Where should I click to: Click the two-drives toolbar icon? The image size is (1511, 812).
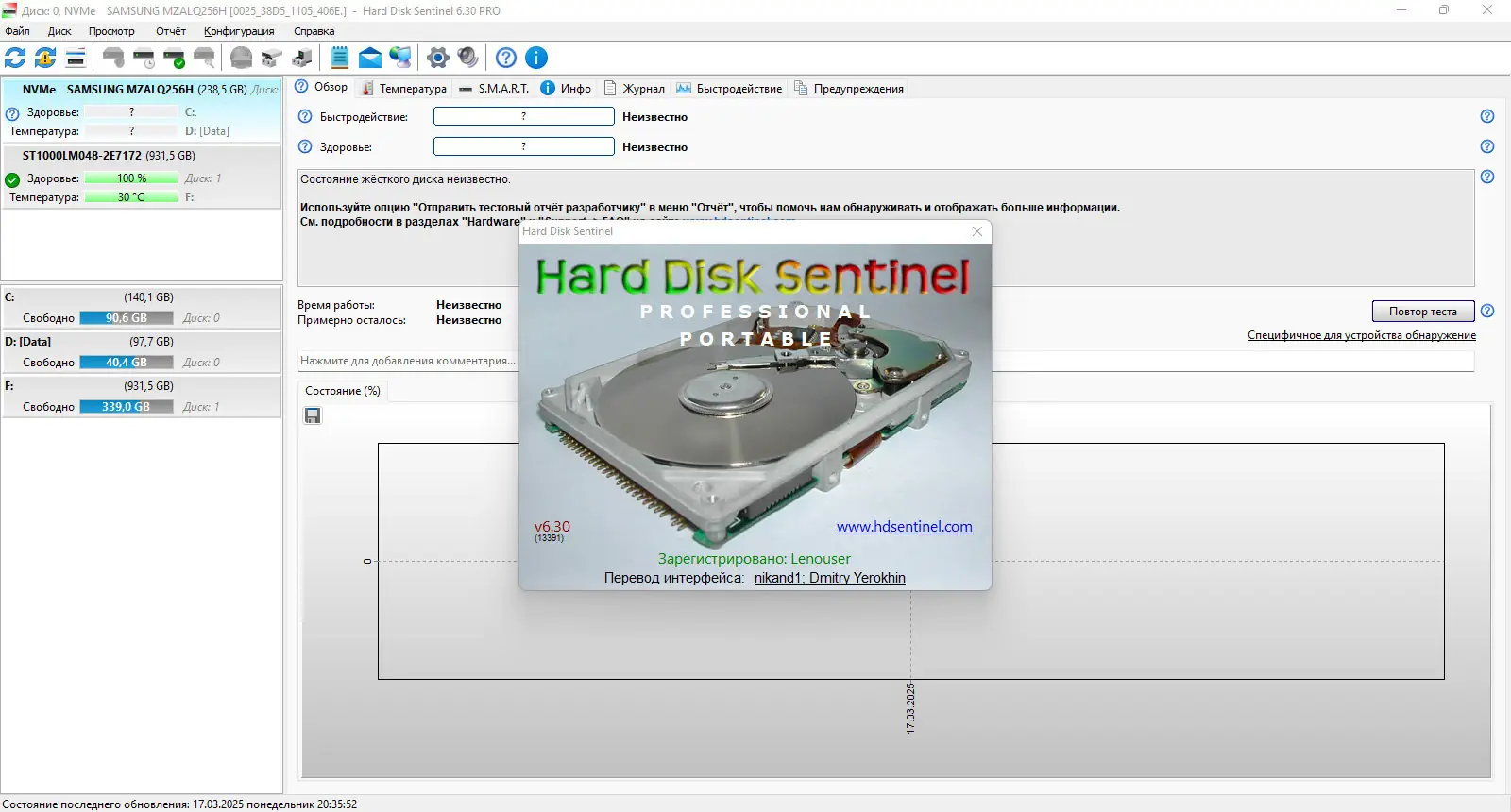tap(272, 58)
